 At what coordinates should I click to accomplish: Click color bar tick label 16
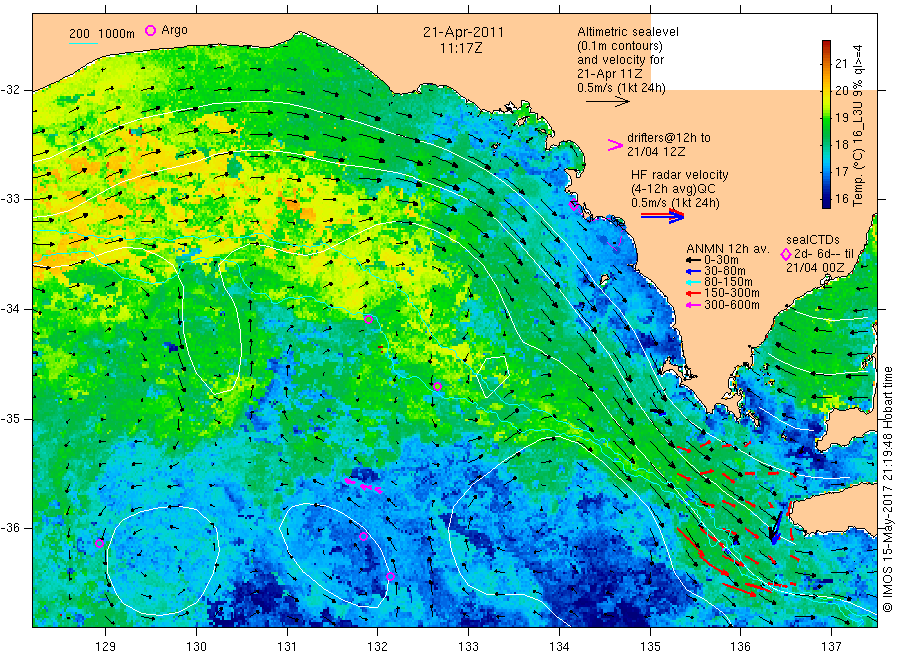pyautogui.click(x=841, y=199)
